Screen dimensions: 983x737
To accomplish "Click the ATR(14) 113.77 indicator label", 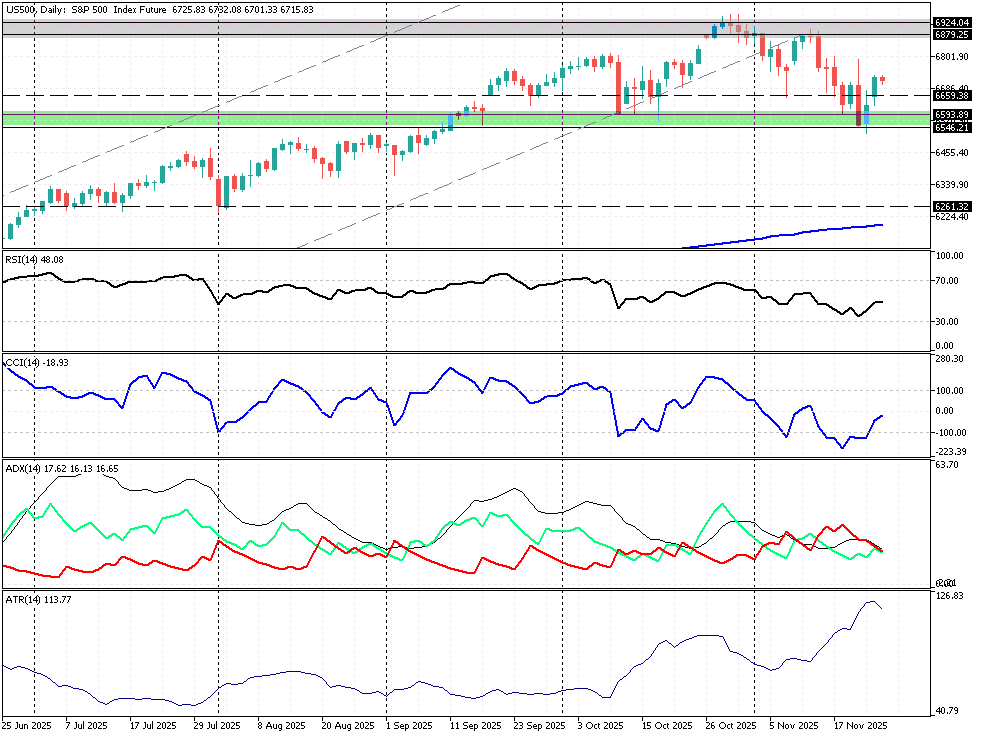I will [x=39, y=599].
